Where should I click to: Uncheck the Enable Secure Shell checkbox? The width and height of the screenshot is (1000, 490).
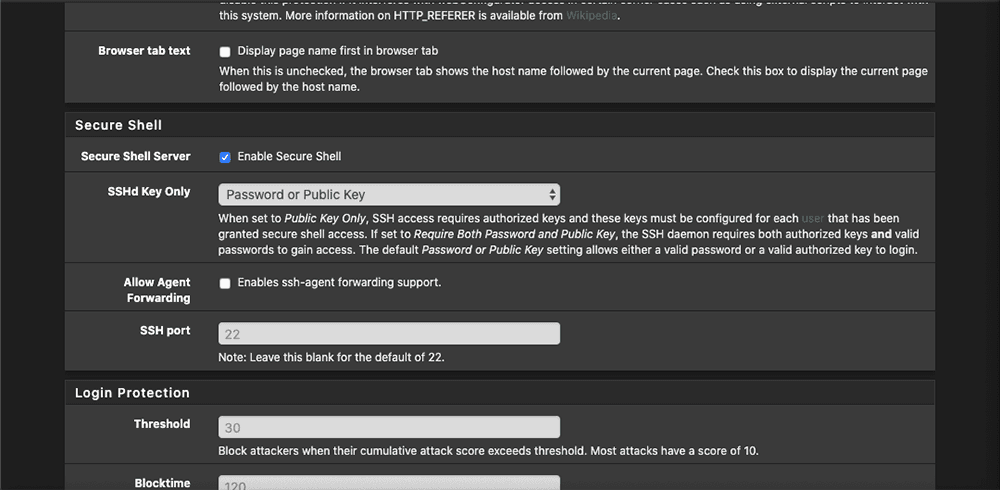pos(224,157)
